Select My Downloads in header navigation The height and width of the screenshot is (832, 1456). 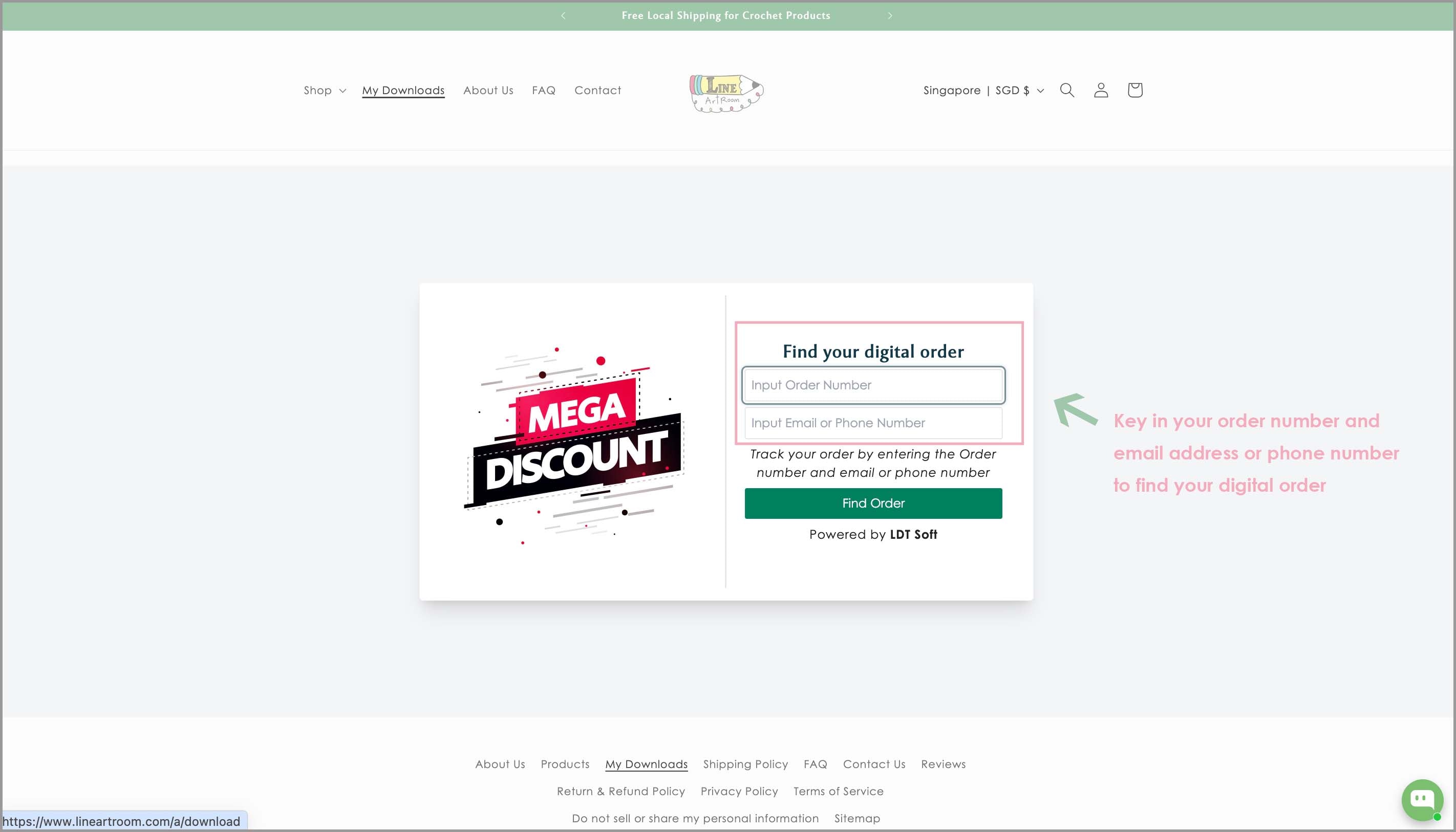403,90
